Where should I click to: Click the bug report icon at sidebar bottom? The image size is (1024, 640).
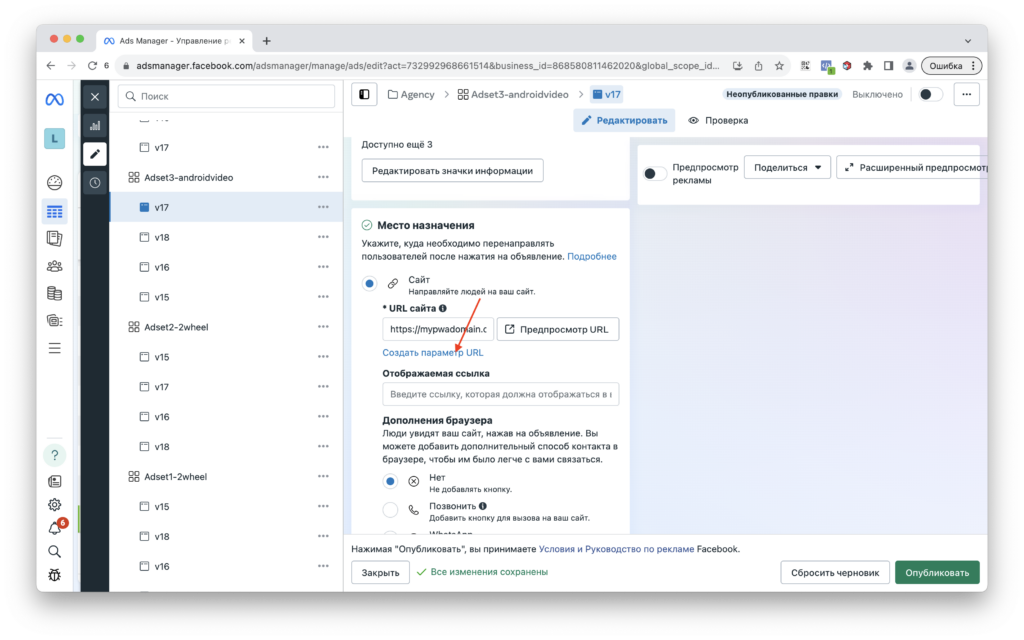[54, 575]
